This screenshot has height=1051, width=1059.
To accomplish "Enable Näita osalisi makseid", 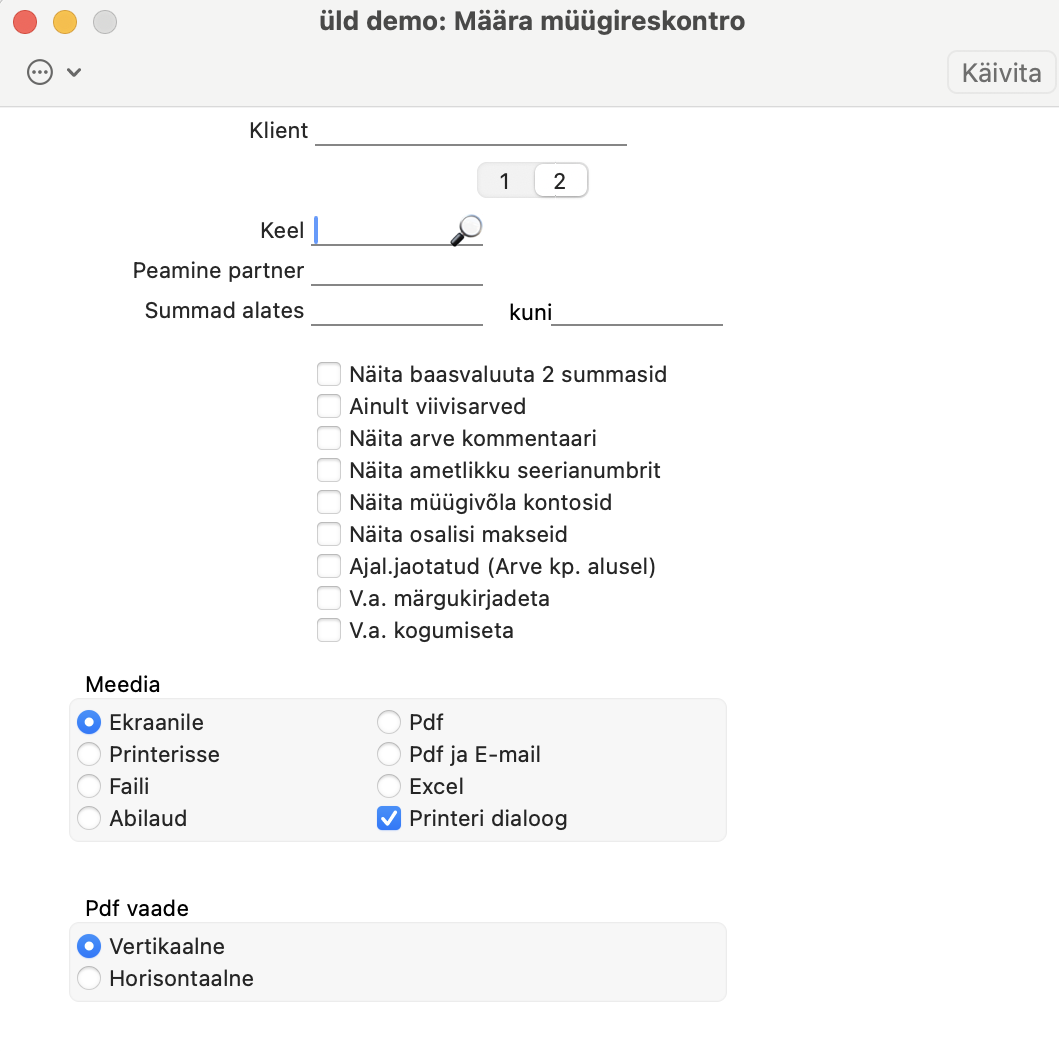I will pos(329,534).
